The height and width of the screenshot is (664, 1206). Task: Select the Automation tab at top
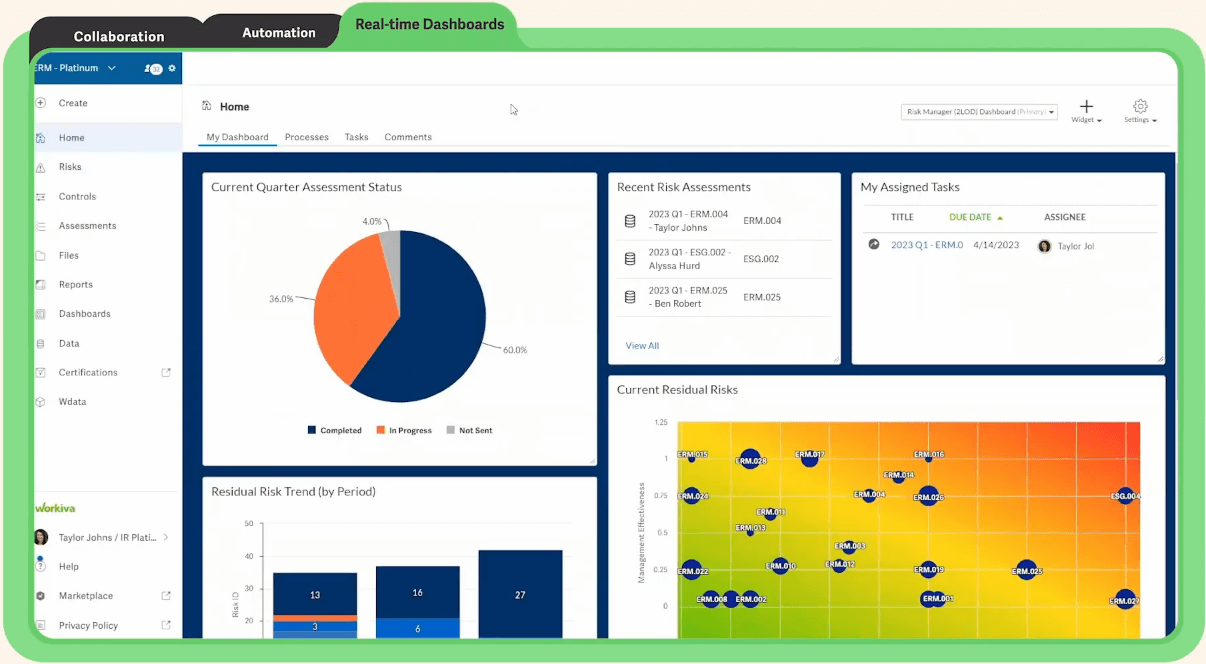pos(279,32)
